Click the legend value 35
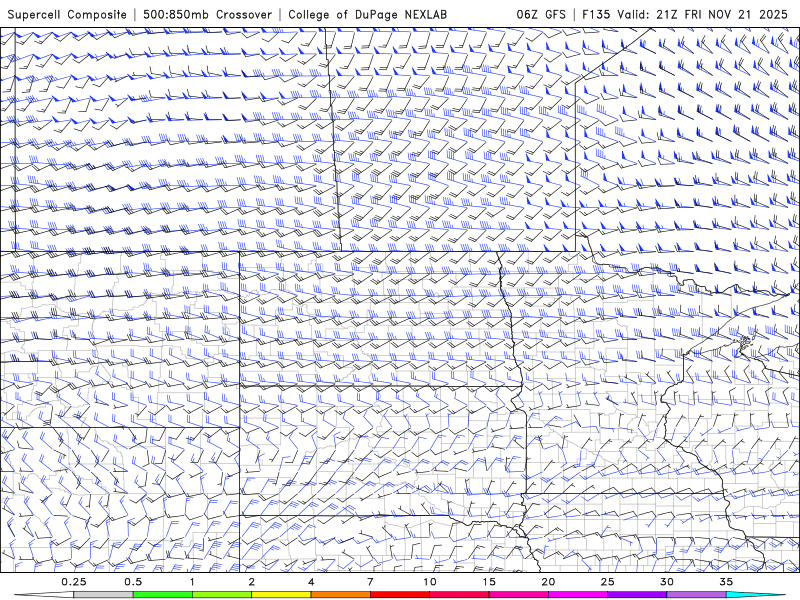This screenshot has height=600, width=800. click(726, 582)
